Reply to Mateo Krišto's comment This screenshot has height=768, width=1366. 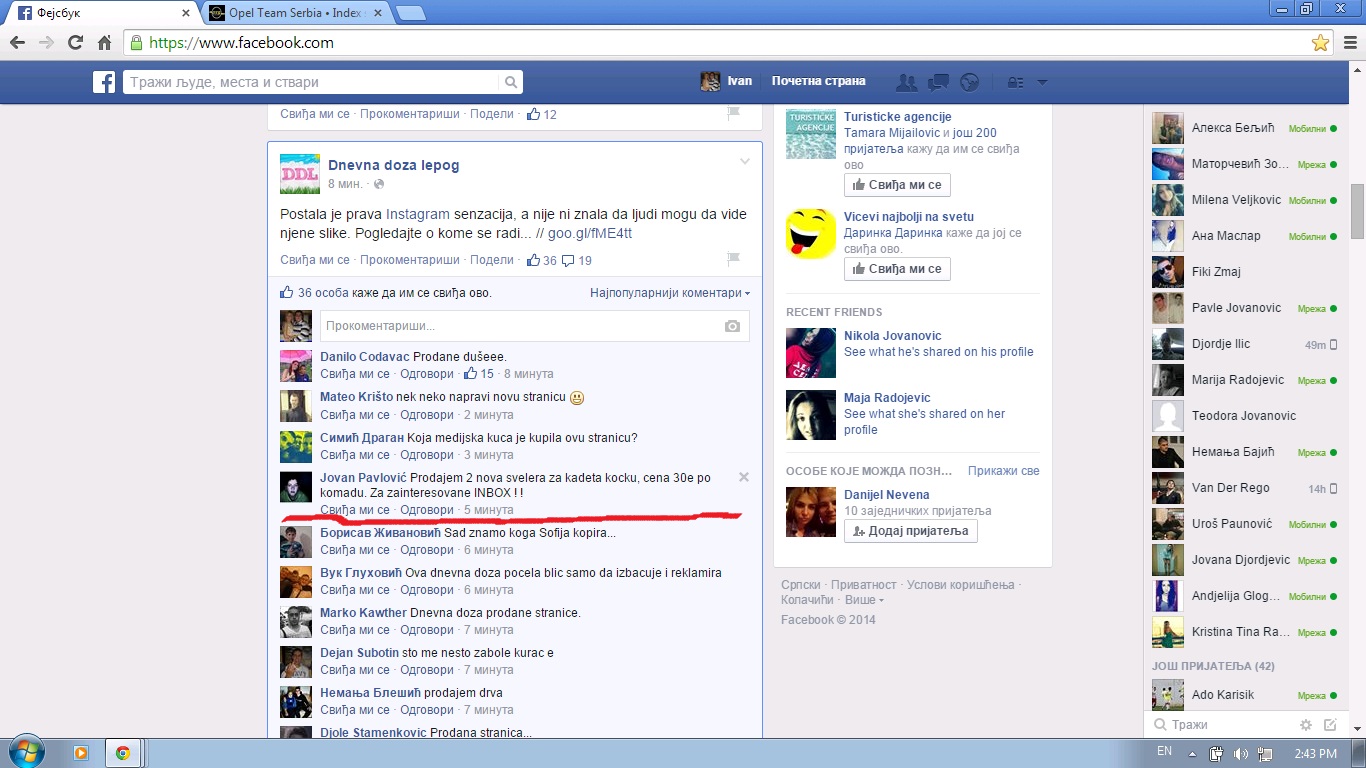[x=426, y=415]
